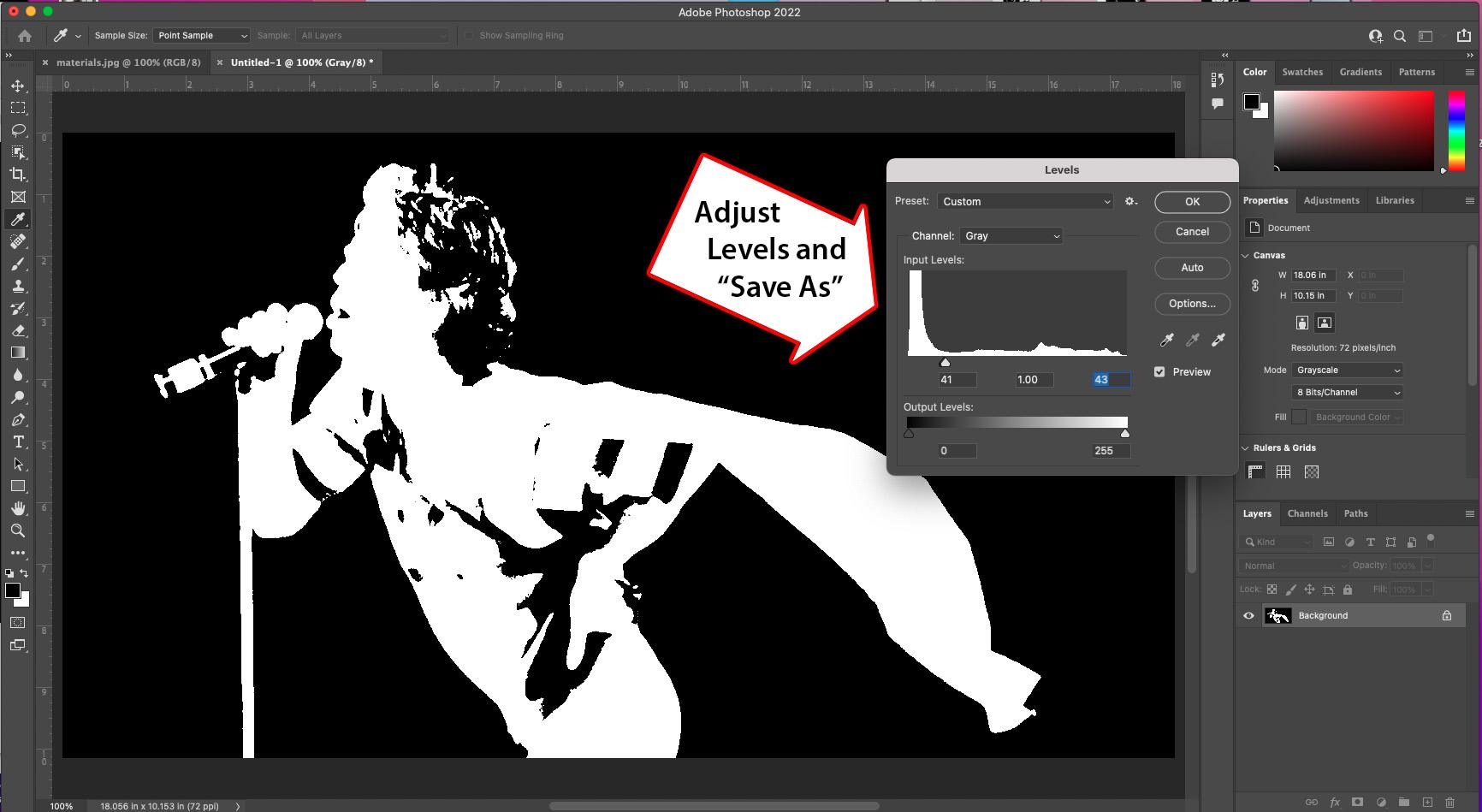Image resolution: width=1482 pixels, height=812 pixels.
Task: Select the Object Selection tool
Action: [18, 152]
